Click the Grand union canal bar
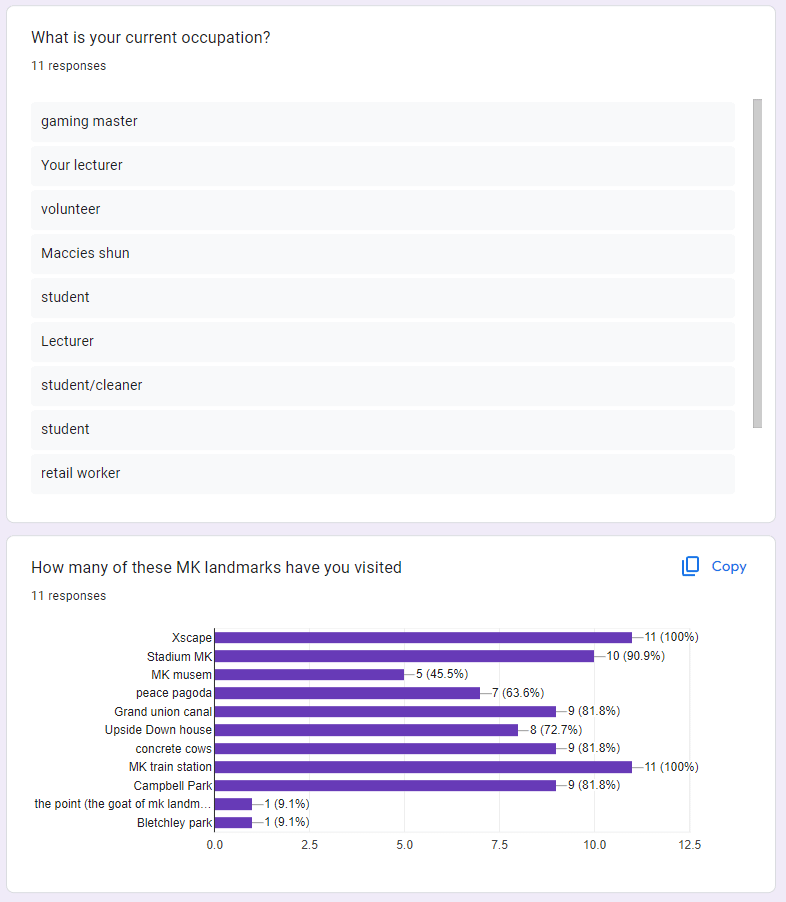 click(x=385, y=711)
